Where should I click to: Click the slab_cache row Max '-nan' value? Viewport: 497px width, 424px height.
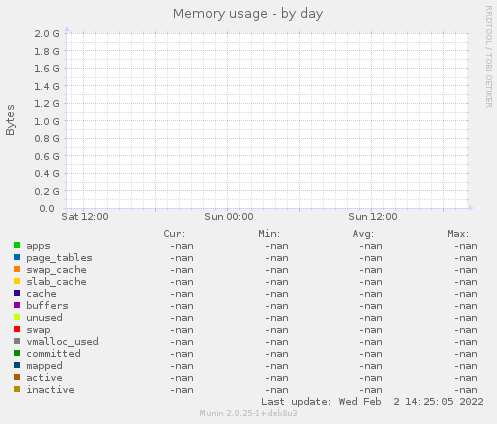[466, 282]
